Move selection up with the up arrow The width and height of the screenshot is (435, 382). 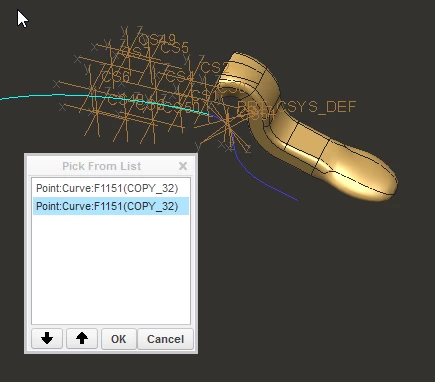[x=82, y=339]
